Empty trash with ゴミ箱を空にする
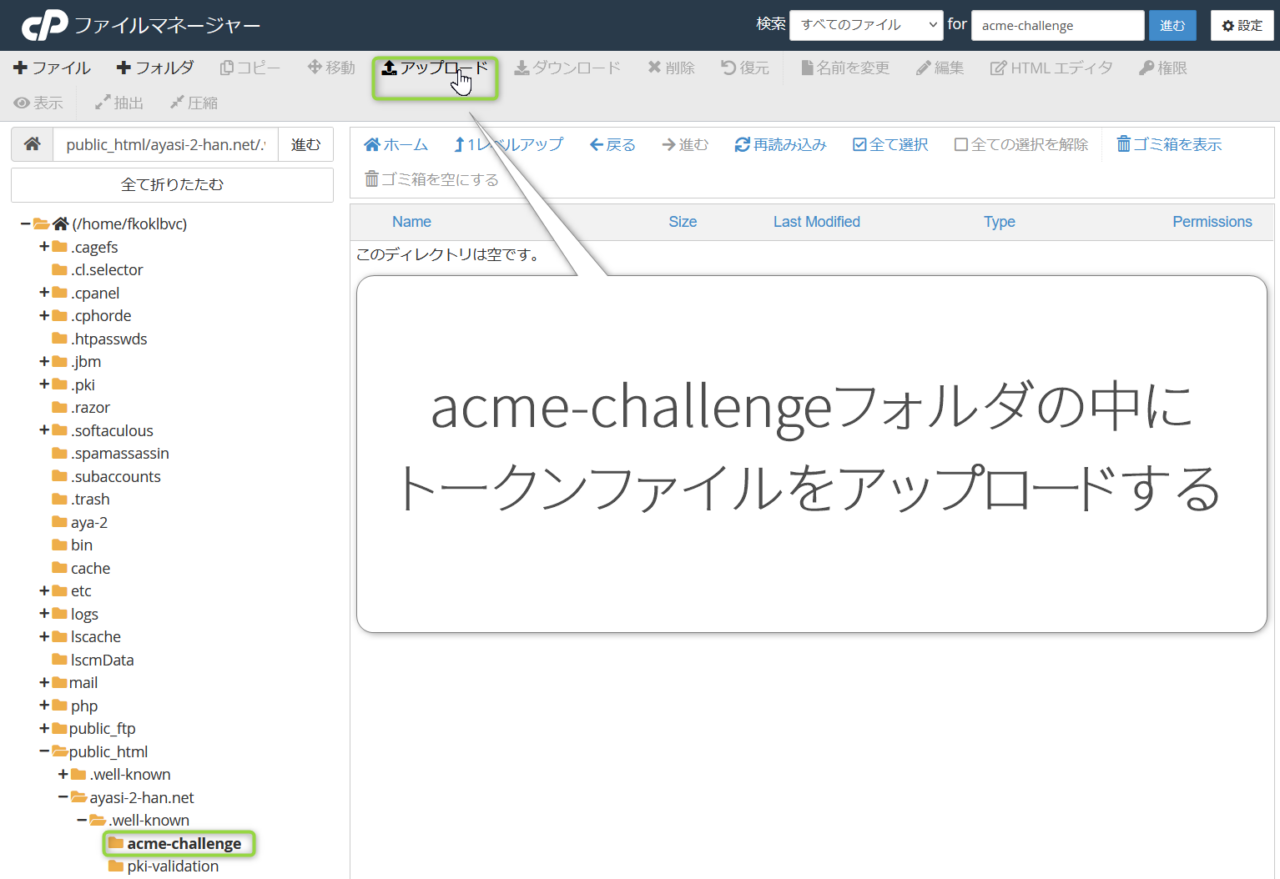 coord(431,179)
